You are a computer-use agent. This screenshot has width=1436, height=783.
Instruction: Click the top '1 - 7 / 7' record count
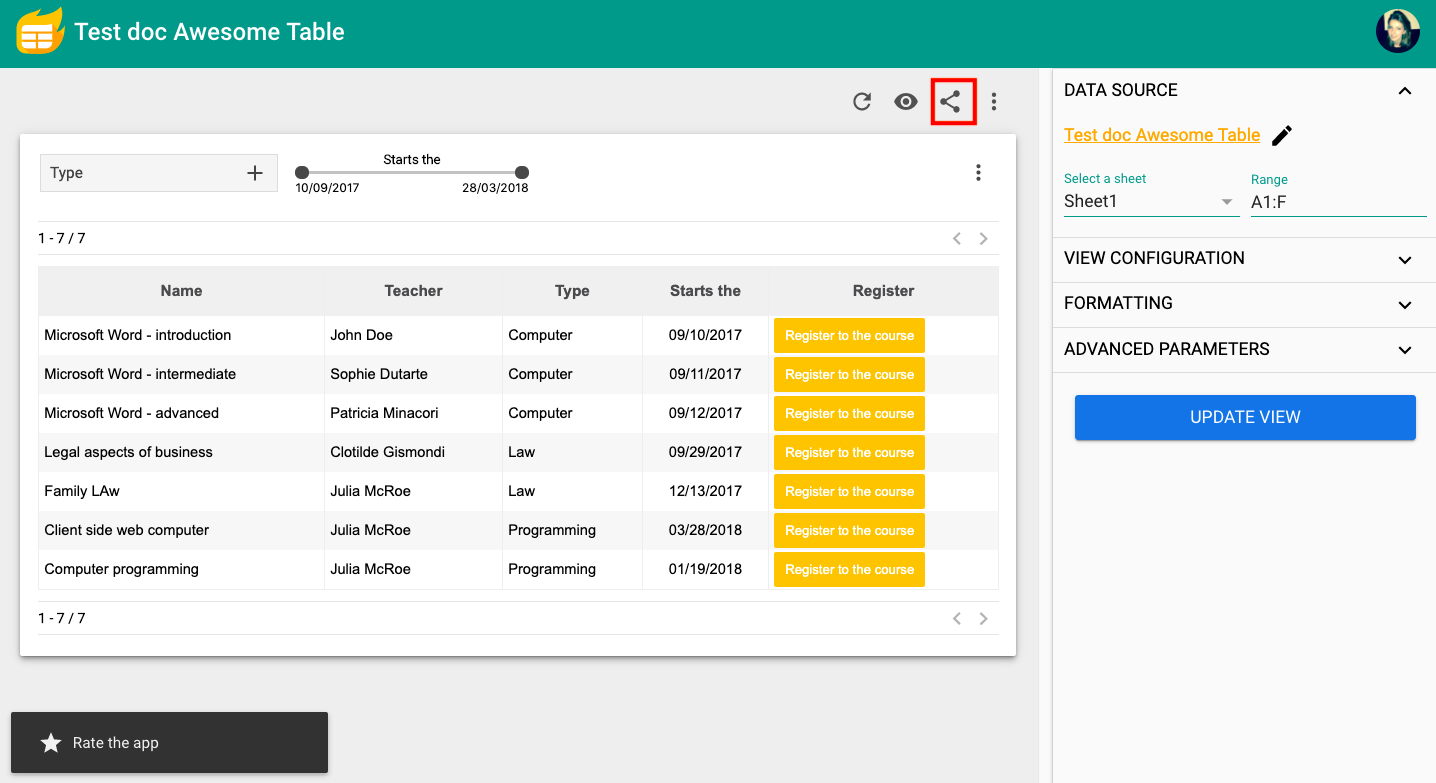(x=61, y=238)
